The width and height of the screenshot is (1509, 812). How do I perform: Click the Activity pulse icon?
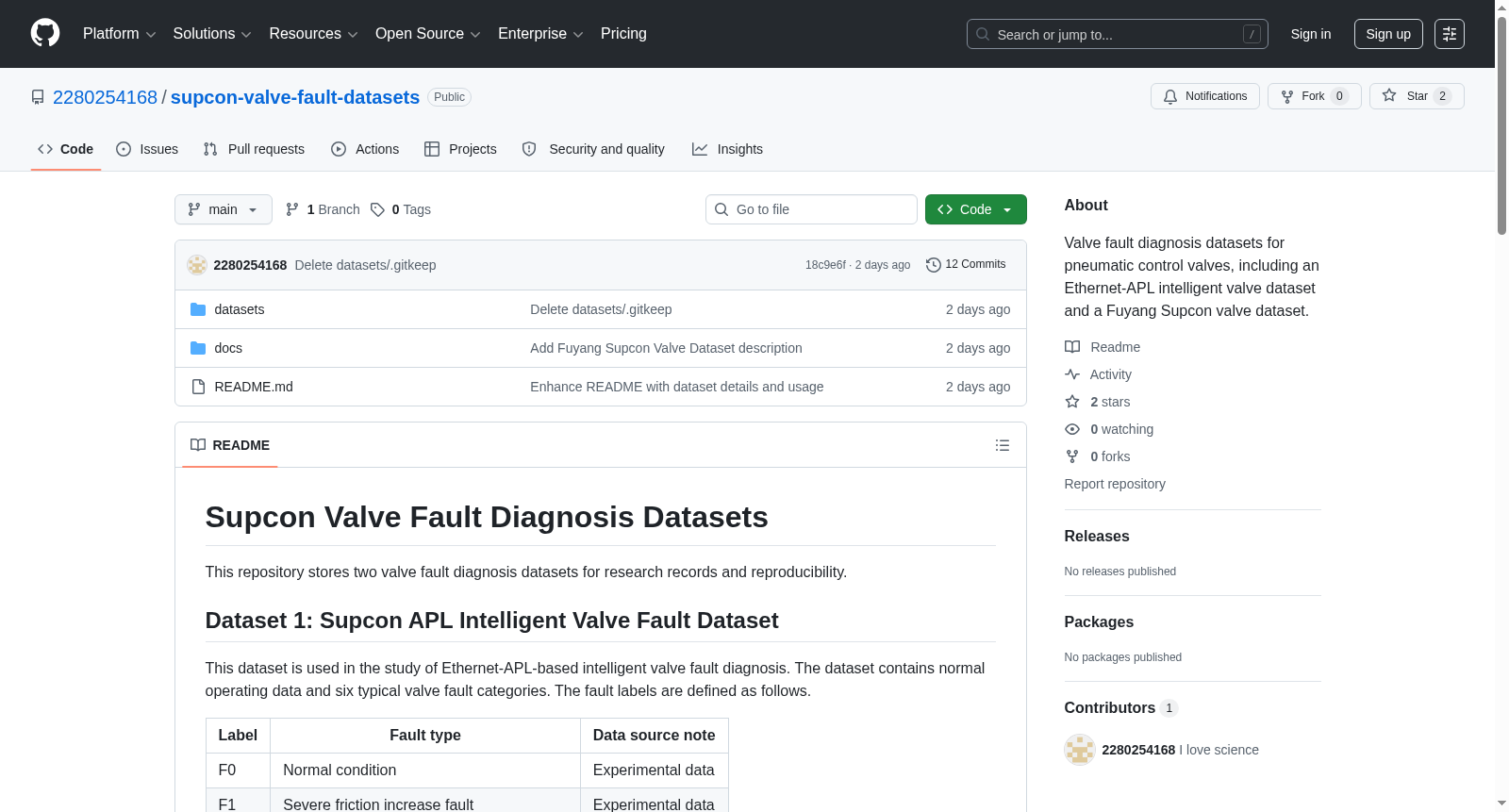coord(1072,374)
